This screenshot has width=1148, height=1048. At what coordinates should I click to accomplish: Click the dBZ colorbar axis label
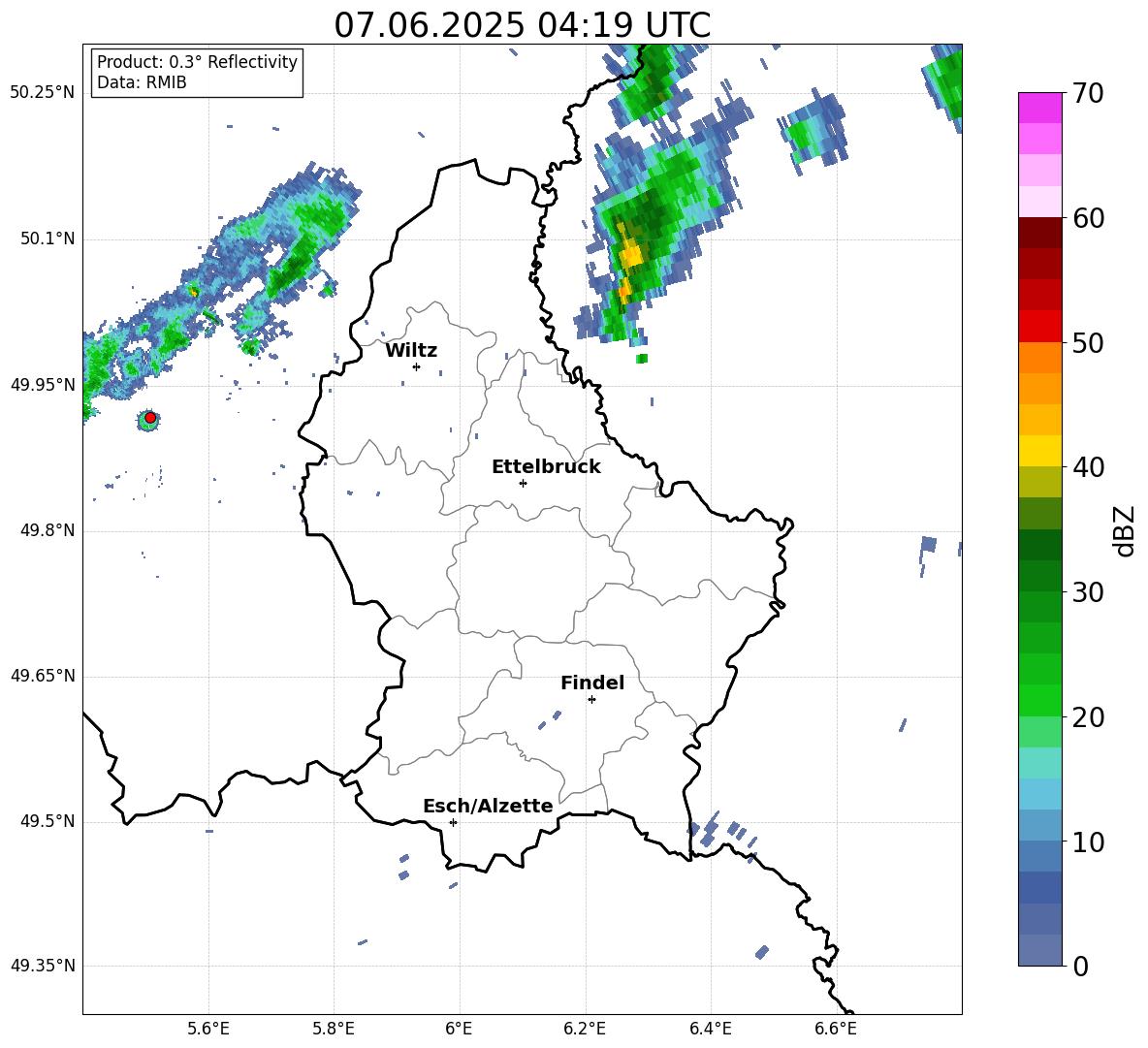1124,530
